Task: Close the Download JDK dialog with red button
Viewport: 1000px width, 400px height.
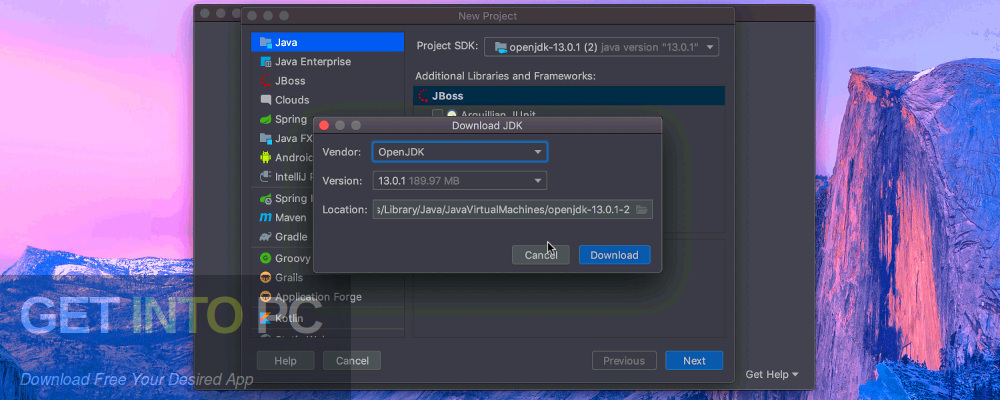Action: [x=324, y=126]
